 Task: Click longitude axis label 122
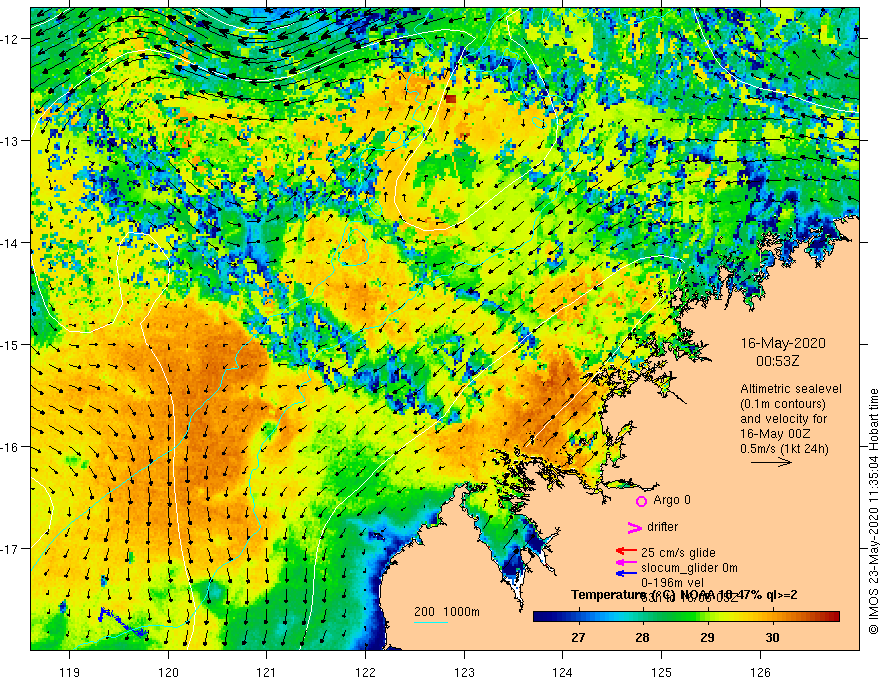pyautogui.click(x=365, y=673)
